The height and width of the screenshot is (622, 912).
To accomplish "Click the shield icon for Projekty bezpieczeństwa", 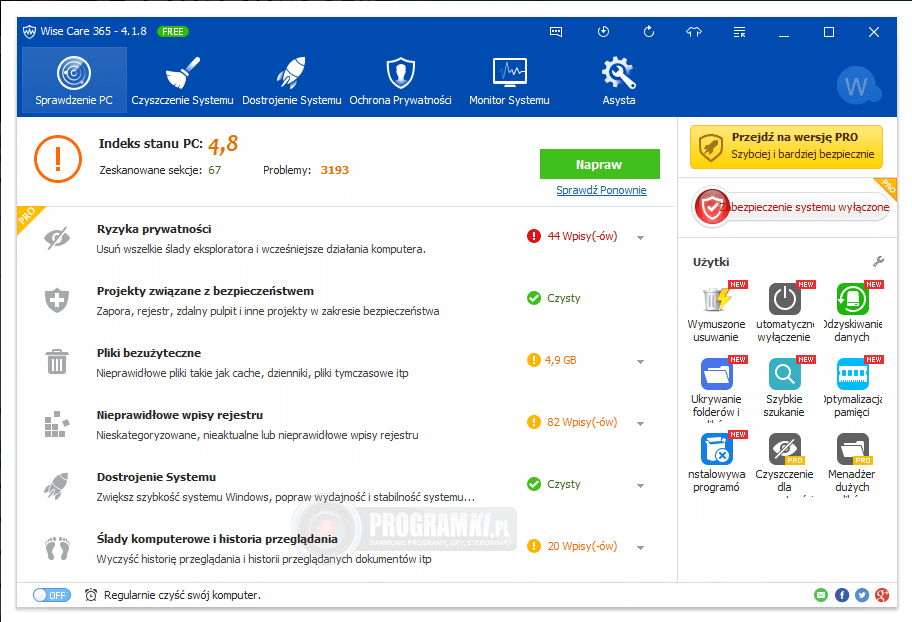I will click(x=57, y=300).
